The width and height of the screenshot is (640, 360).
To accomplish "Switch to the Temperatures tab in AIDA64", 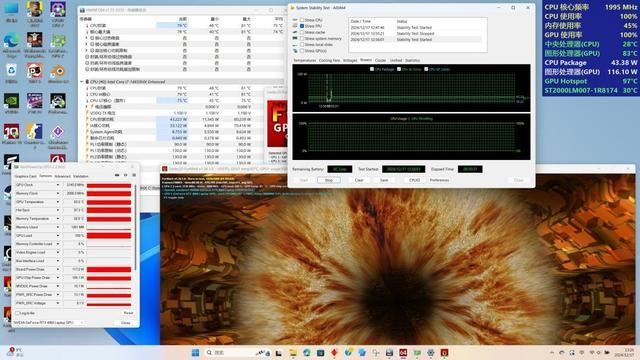I will 304,60.
